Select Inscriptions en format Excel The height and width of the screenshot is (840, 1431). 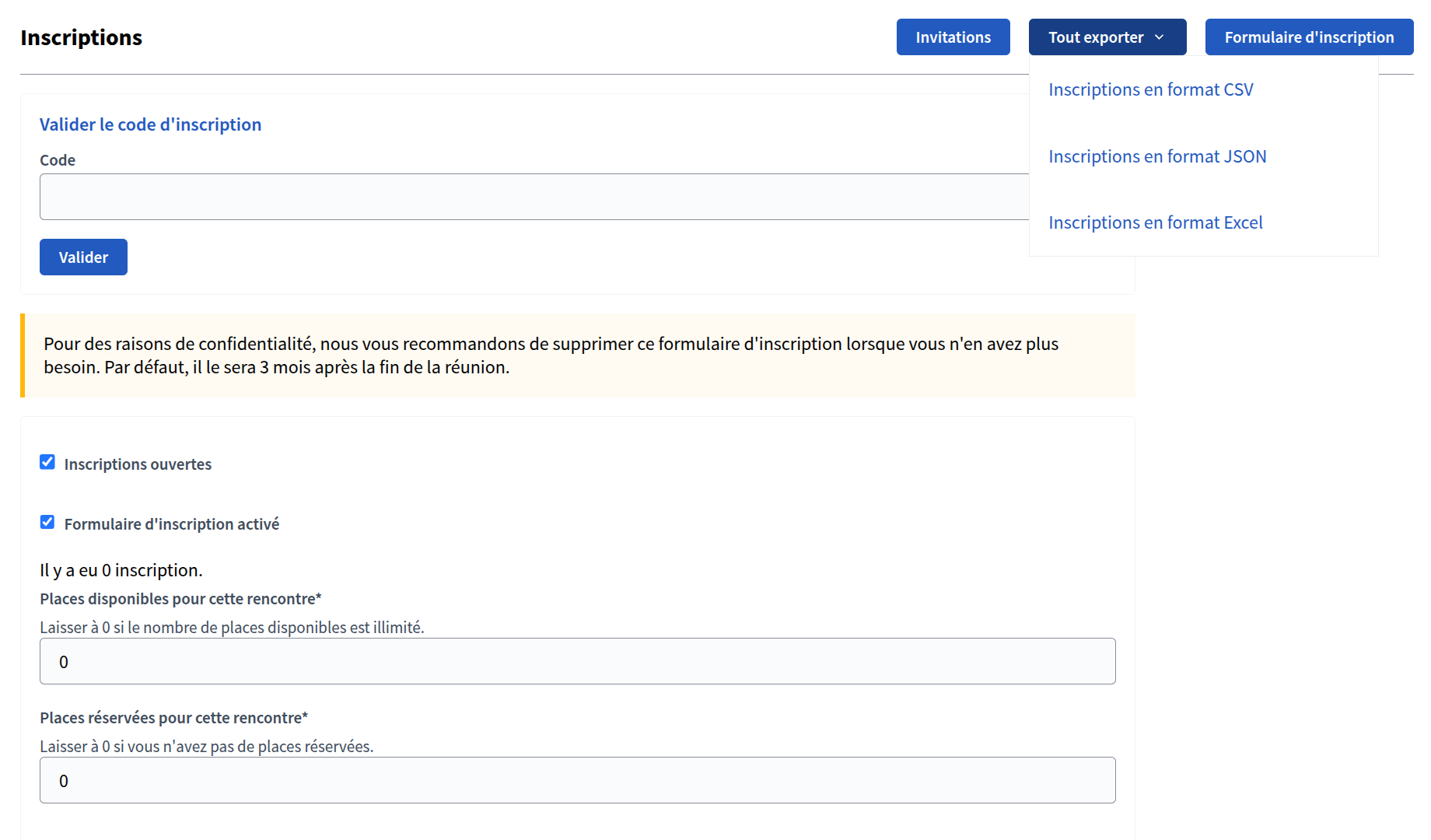point(1156,222)
